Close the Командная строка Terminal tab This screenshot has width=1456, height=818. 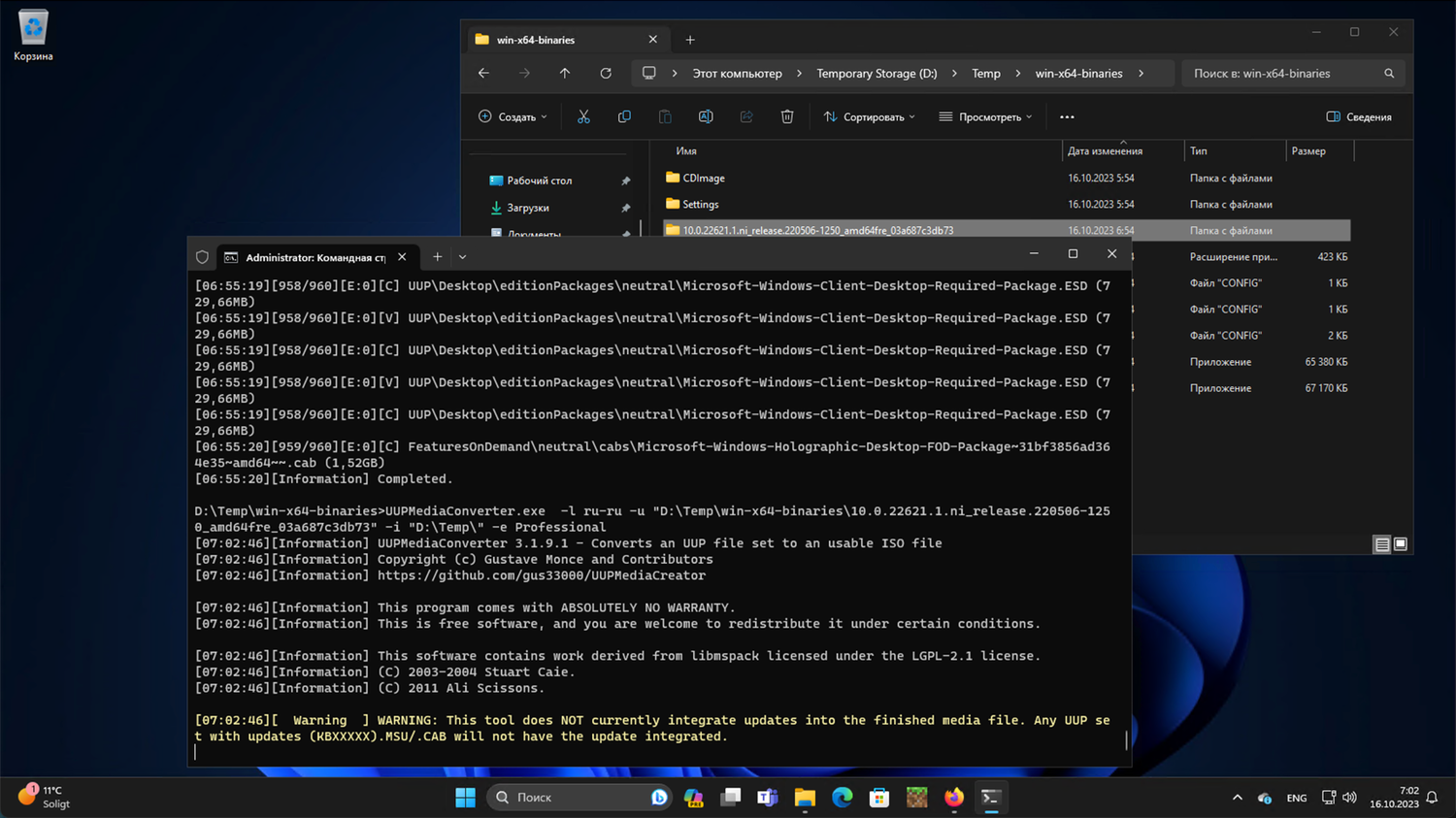pyautogui.click(x=402, y=257)
